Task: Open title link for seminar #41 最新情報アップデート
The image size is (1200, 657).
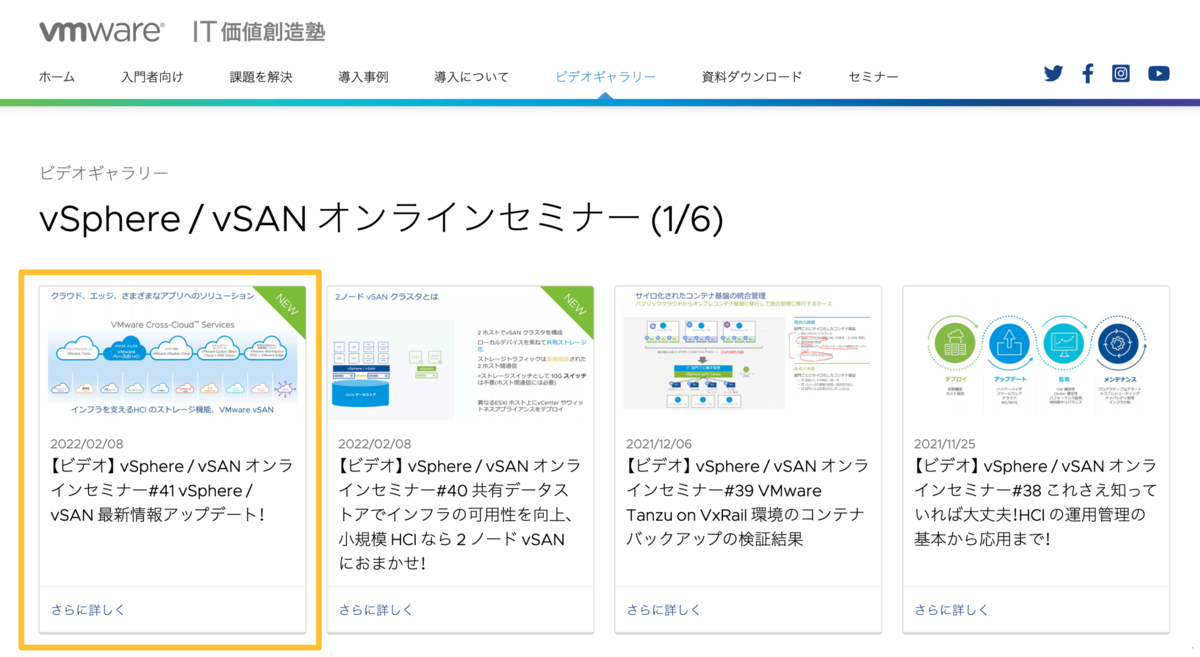Action: (171, 490)
